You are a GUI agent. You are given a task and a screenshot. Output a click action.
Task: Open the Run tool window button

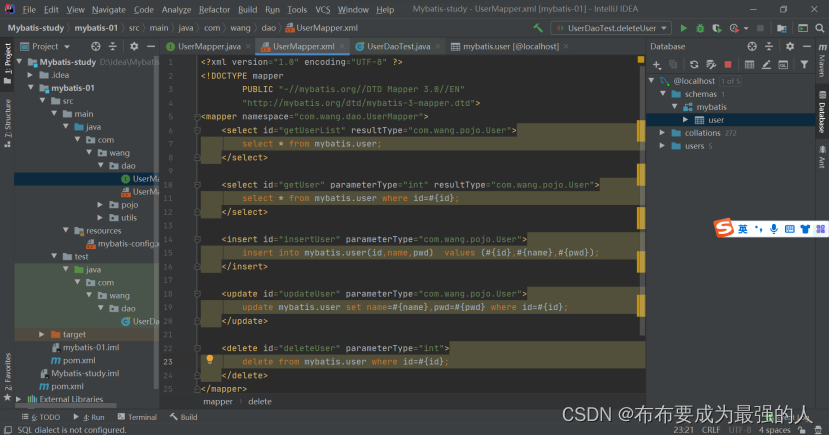tap(89, 417)
